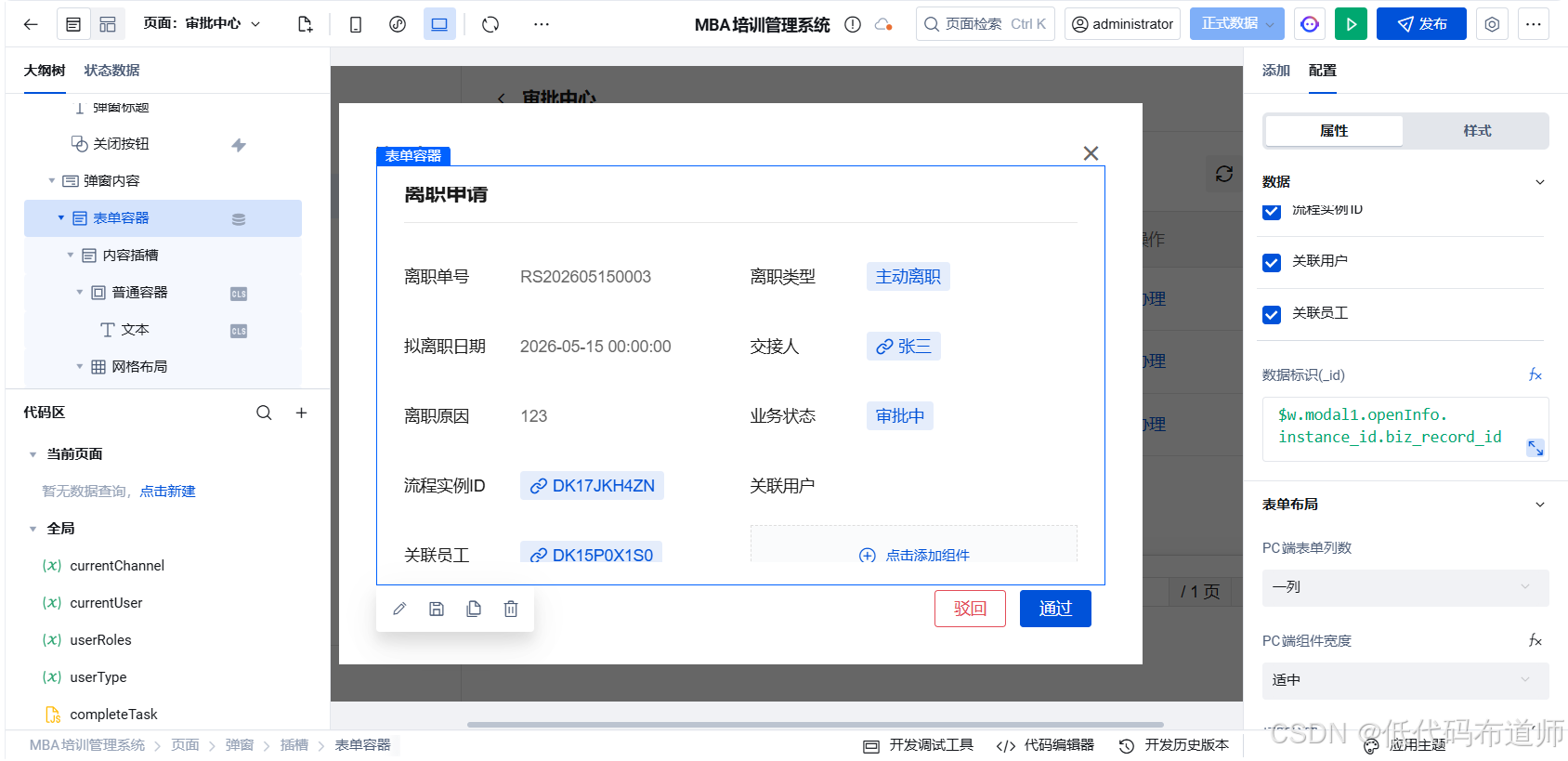Expand the 网格布局 tree node
Screen dimensions: 1568x761
pos(80,367)
